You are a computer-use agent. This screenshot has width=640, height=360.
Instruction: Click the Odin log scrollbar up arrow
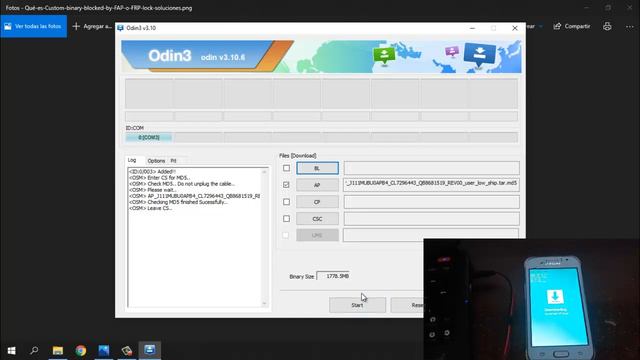264,172
